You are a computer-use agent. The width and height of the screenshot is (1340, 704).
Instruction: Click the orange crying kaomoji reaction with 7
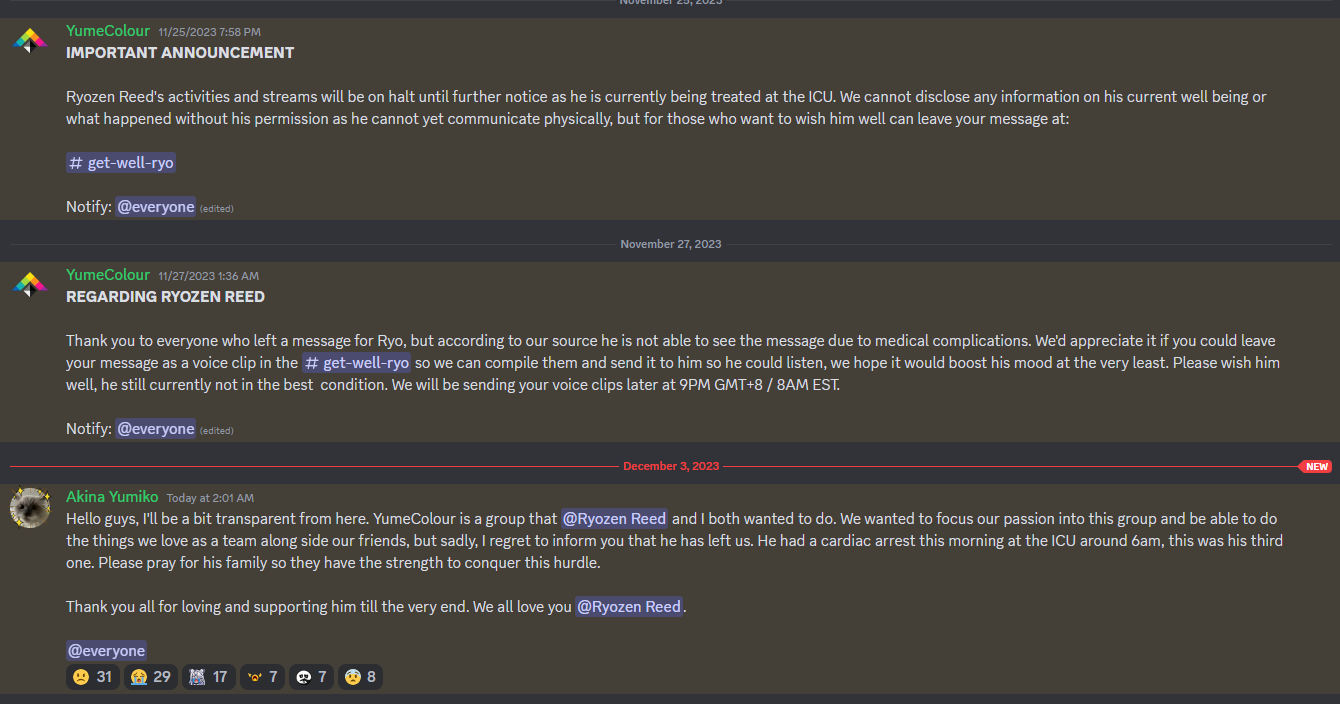[262, 677]
